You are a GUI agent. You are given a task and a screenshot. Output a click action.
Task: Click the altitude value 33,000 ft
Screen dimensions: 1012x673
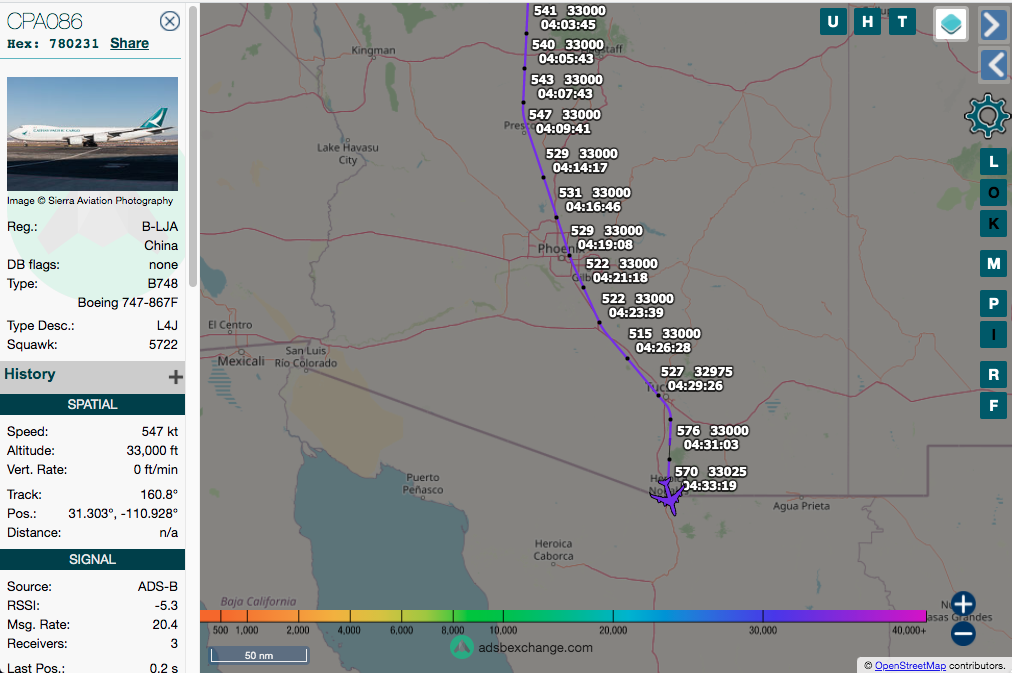coord(152,450)
